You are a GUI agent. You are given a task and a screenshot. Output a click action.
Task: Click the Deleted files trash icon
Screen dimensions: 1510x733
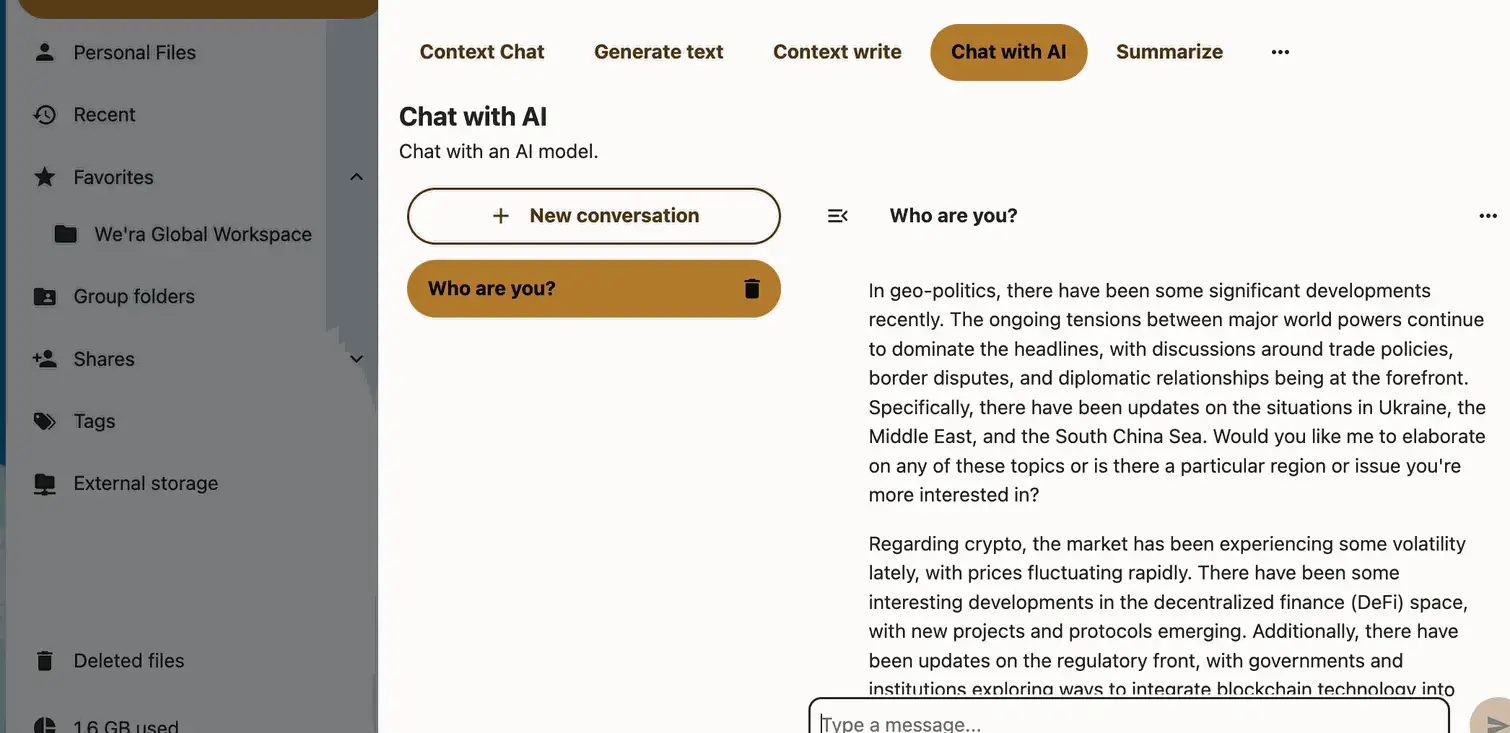44,661
